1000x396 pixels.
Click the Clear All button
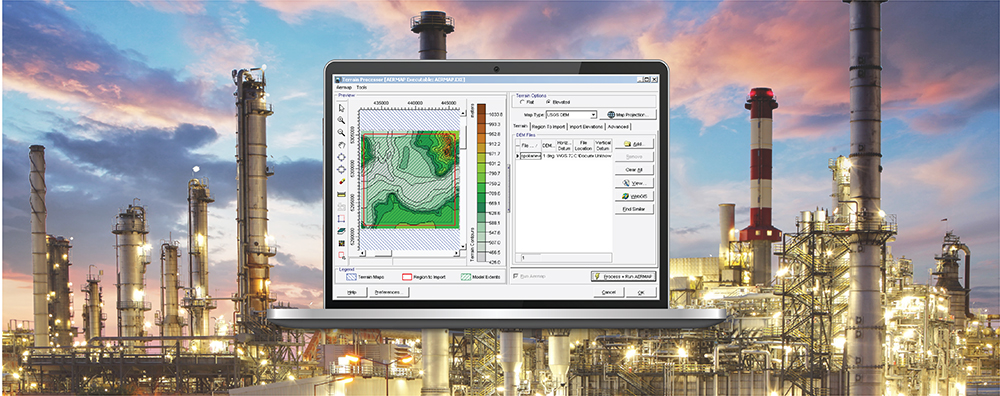634,170
